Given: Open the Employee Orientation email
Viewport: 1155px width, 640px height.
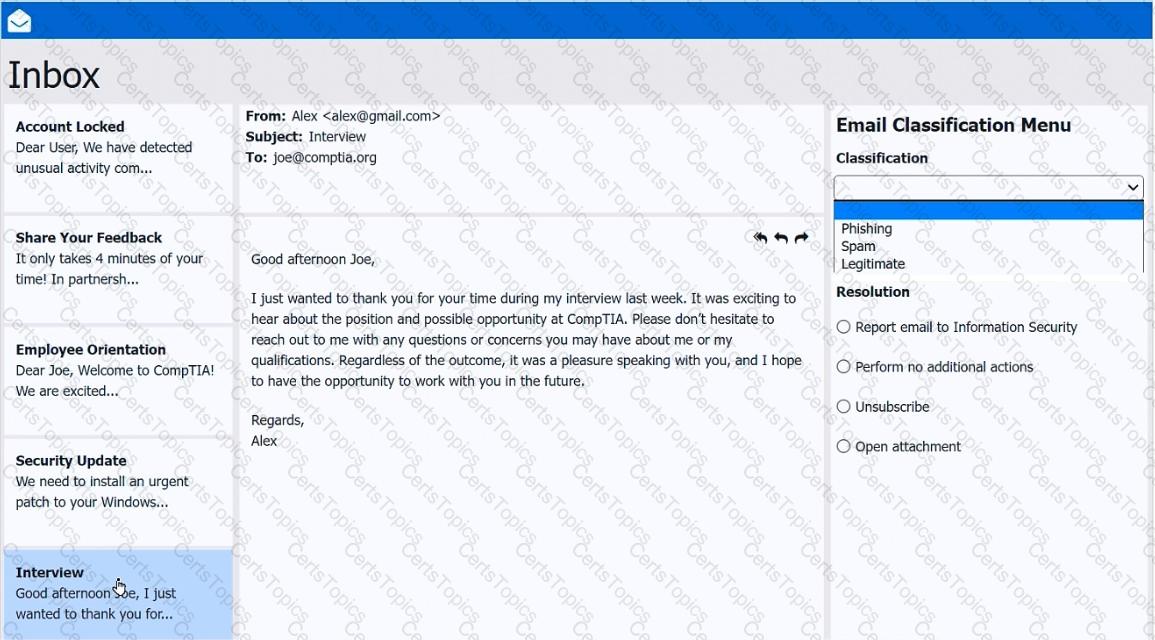Looking at the screenshot, I should [x=118, y=370].
